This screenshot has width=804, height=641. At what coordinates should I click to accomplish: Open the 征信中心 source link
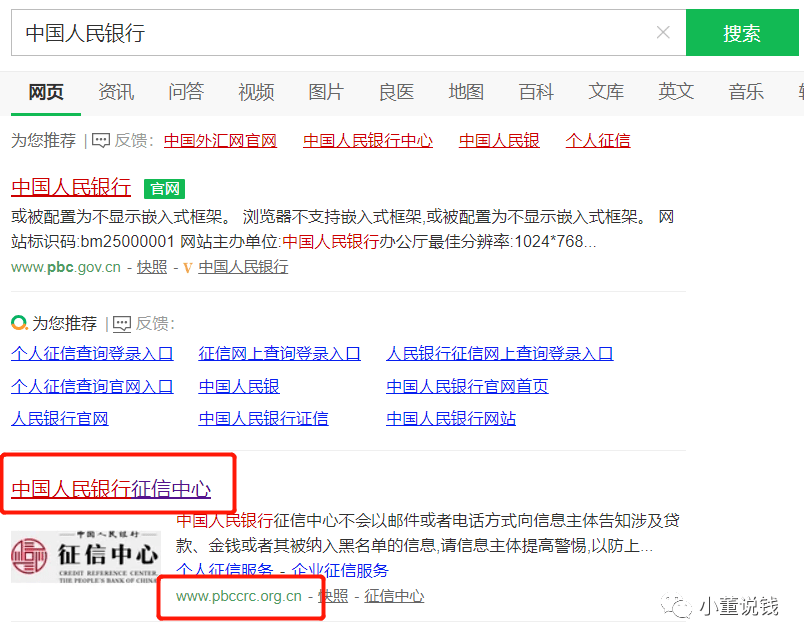394,596
